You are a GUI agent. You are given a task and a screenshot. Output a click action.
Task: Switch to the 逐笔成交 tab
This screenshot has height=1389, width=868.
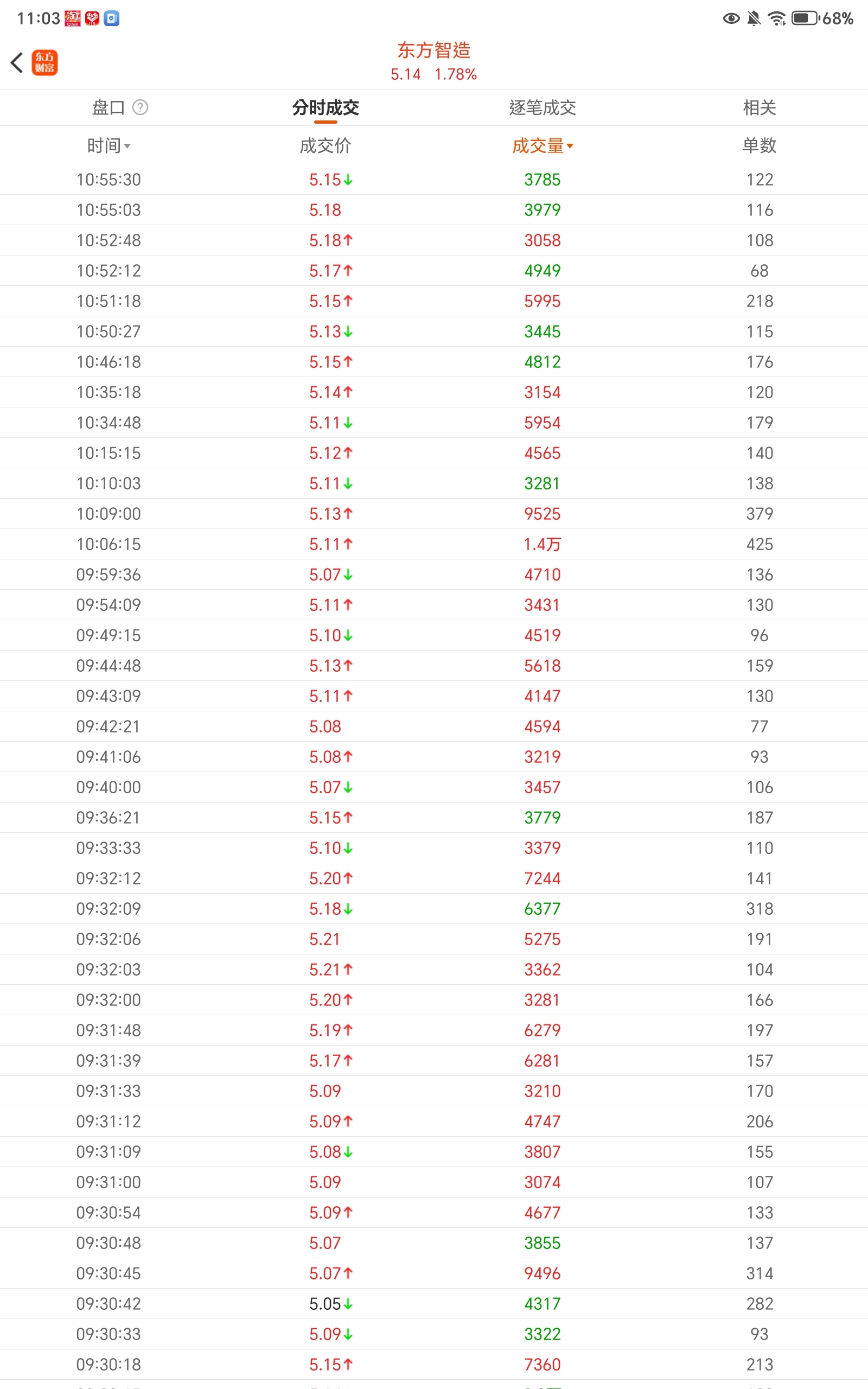tap(542, 107)
